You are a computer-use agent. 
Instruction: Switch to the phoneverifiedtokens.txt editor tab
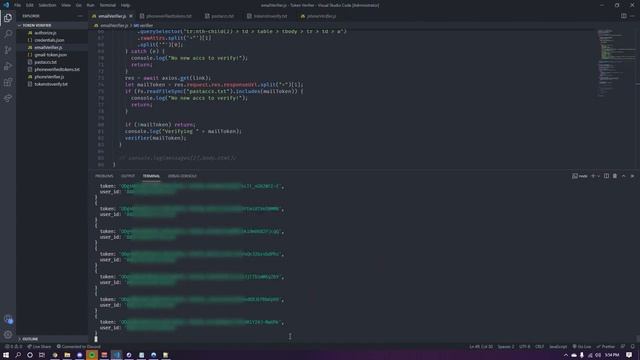coord(168,16)
